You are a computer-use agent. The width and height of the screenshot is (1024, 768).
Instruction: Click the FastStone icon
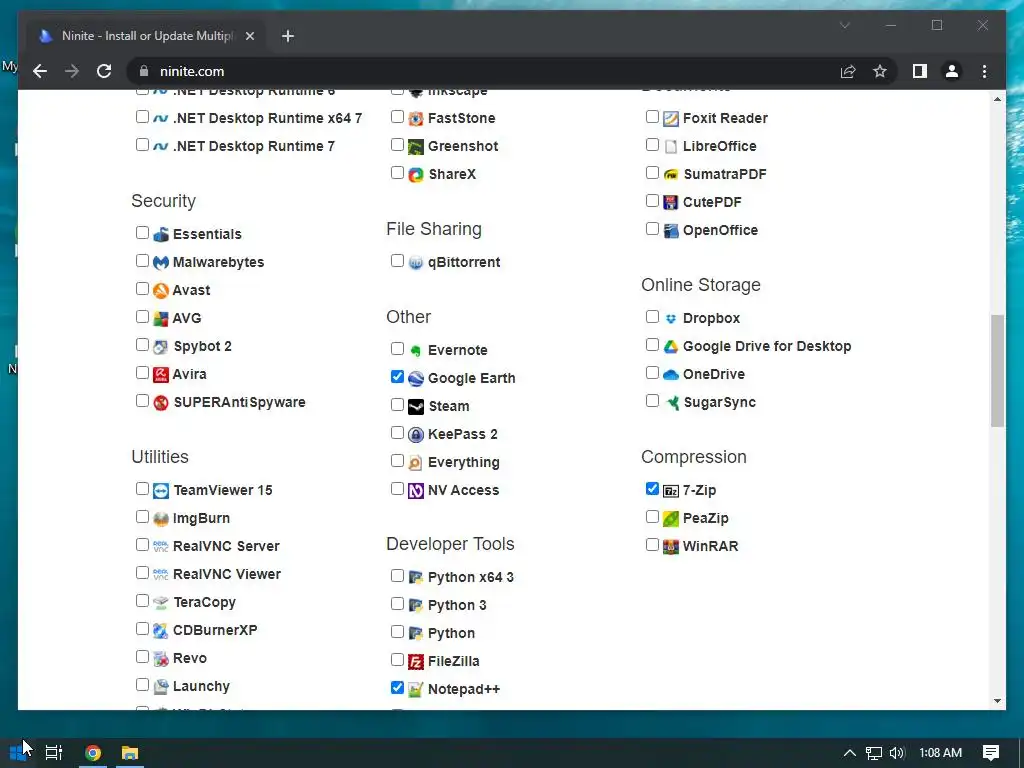(416, 119)
